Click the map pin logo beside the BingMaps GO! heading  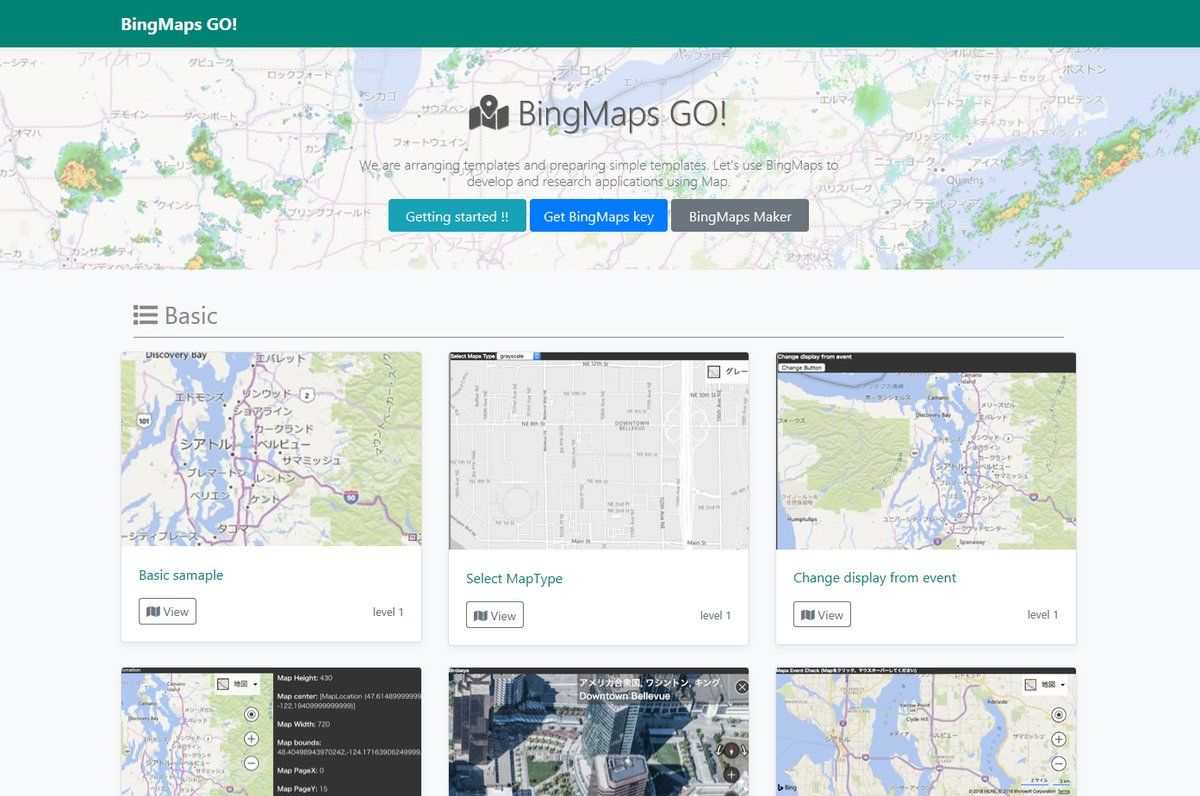[x=488, y=113]
